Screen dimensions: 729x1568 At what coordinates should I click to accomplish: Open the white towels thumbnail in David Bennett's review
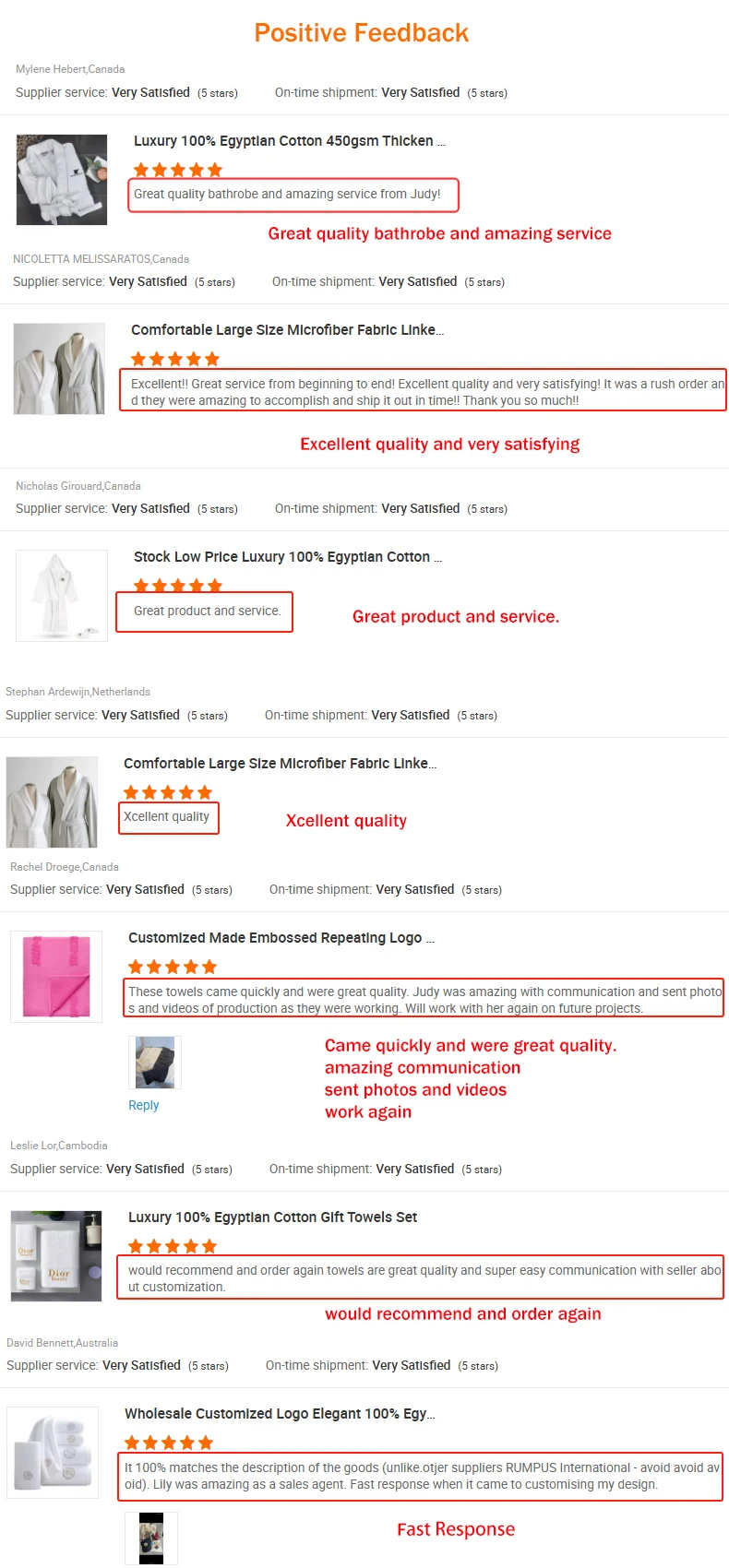tap(53, 1453)
